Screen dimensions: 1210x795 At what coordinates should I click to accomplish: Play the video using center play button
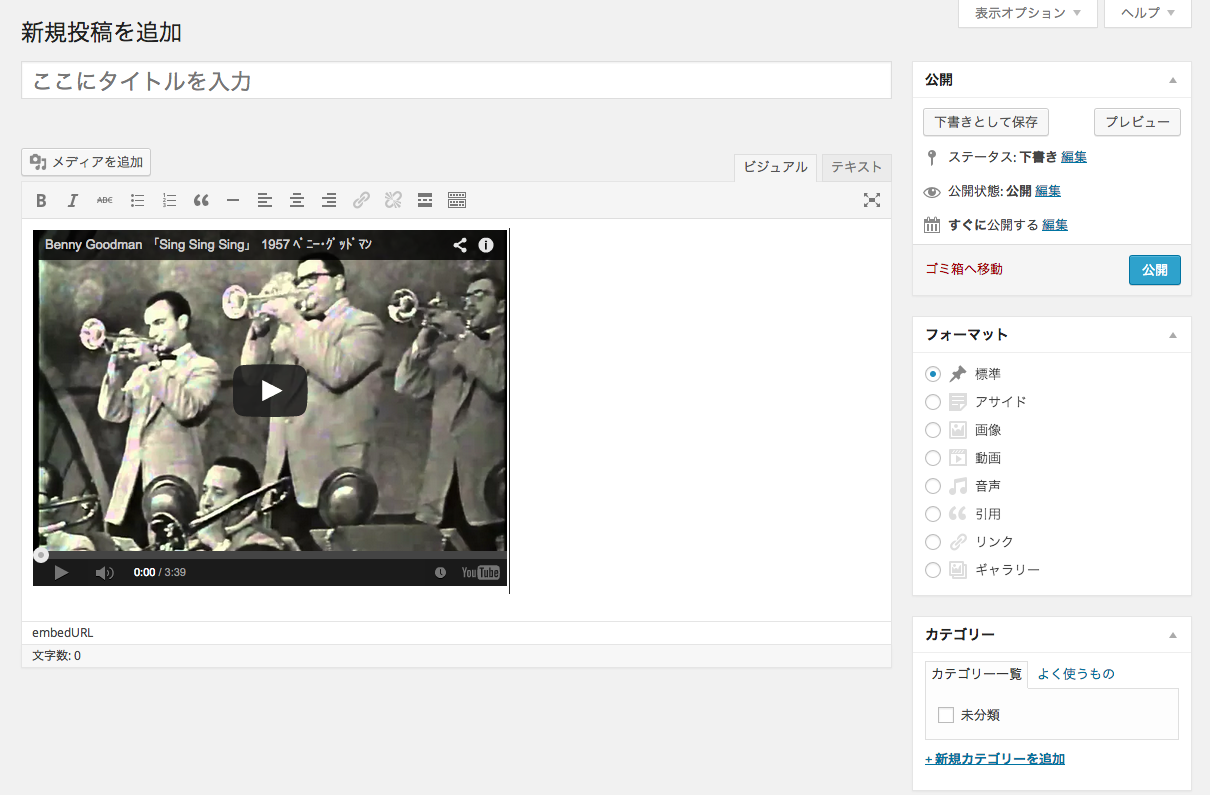(270, 390)
